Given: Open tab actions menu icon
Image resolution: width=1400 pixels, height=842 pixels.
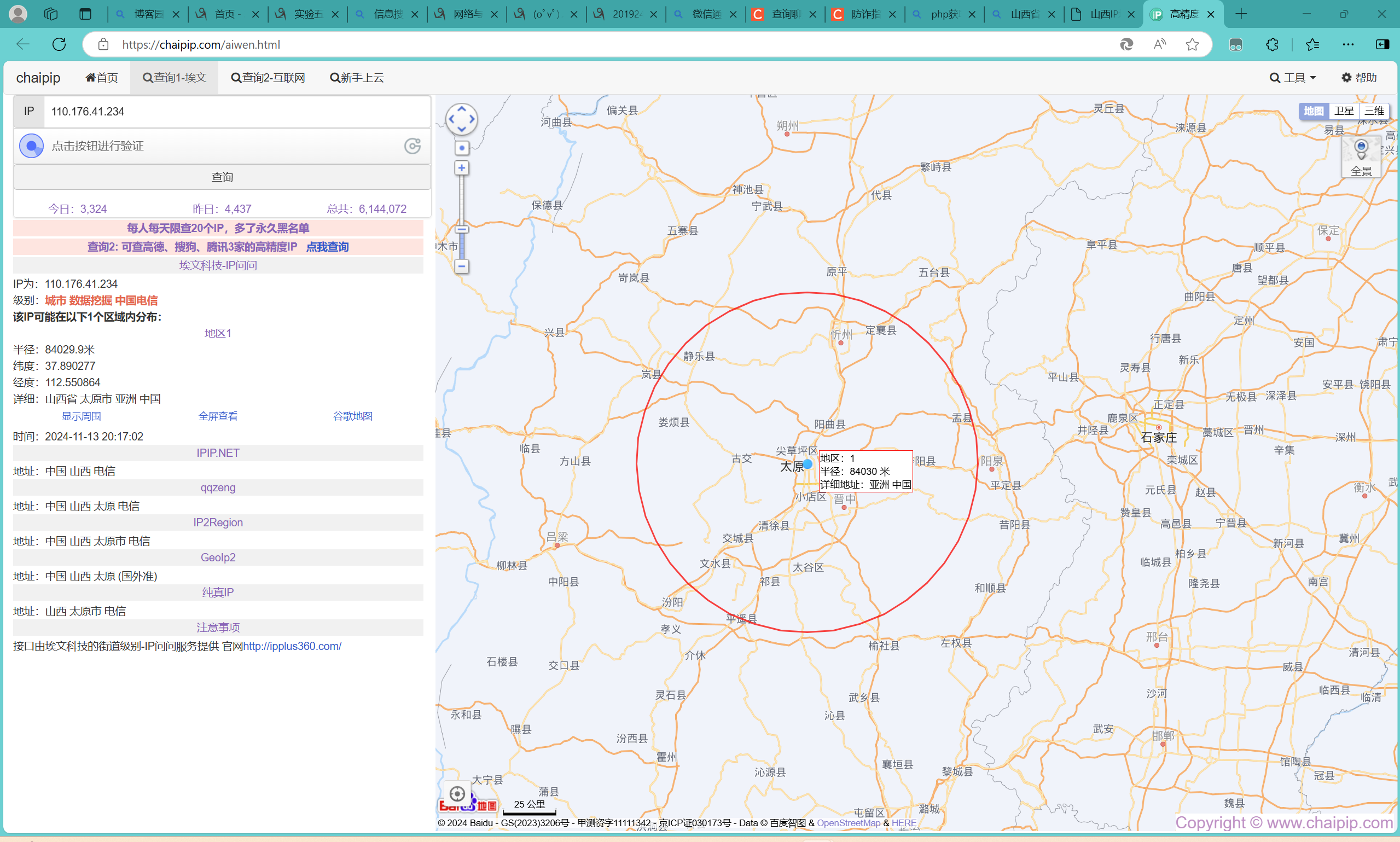Looking at the screenshot, I should coord(85,14).
